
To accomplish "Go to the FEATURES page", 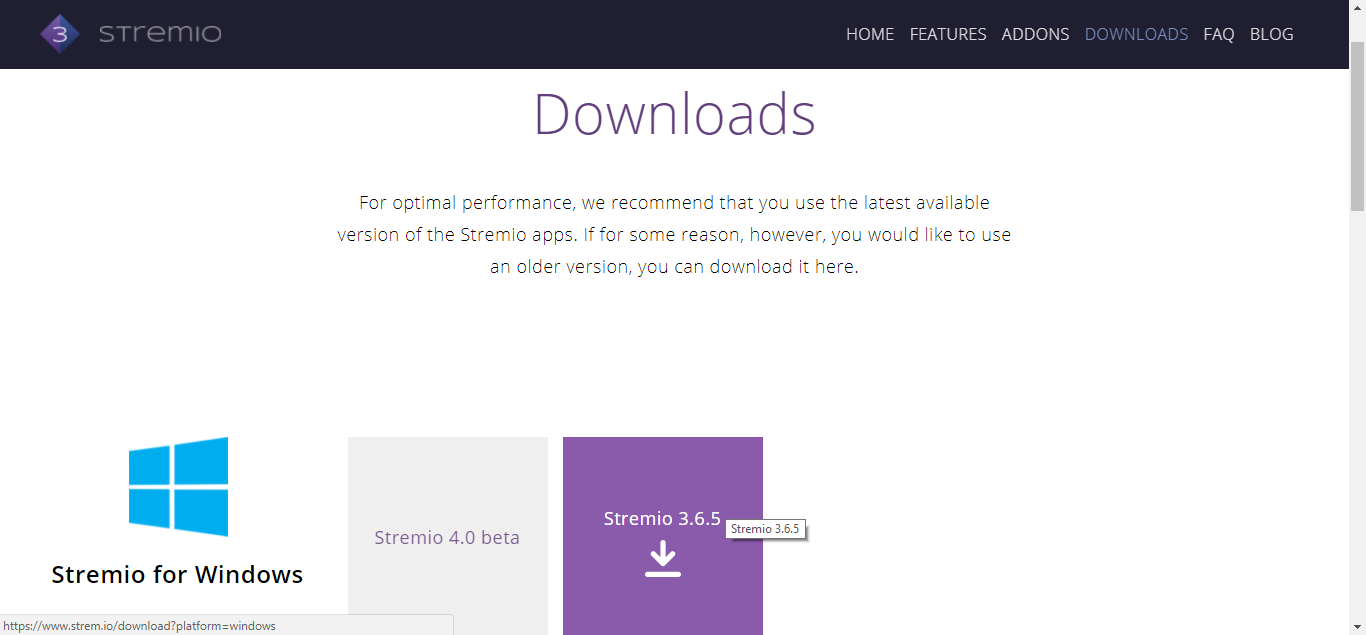I will [x=948, y=34].
